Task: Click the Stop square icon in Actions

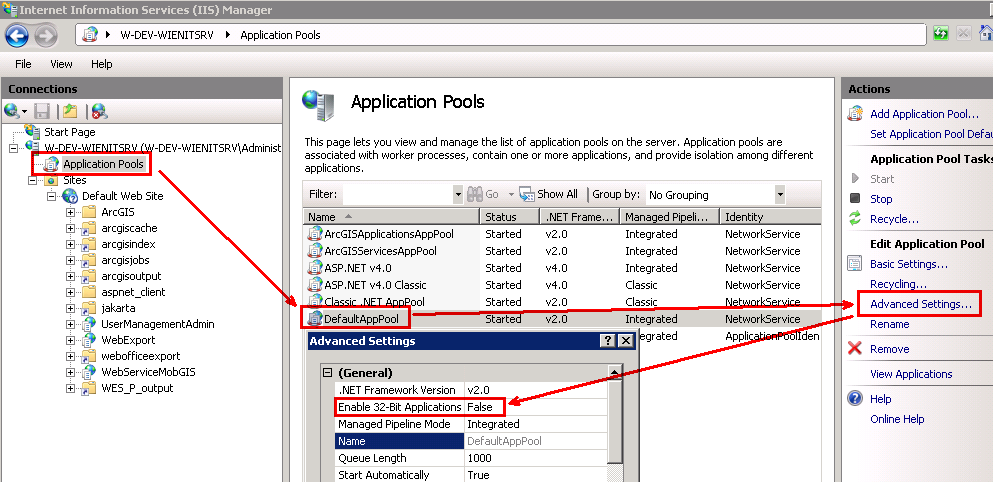Action: click(x=856, y=199)
